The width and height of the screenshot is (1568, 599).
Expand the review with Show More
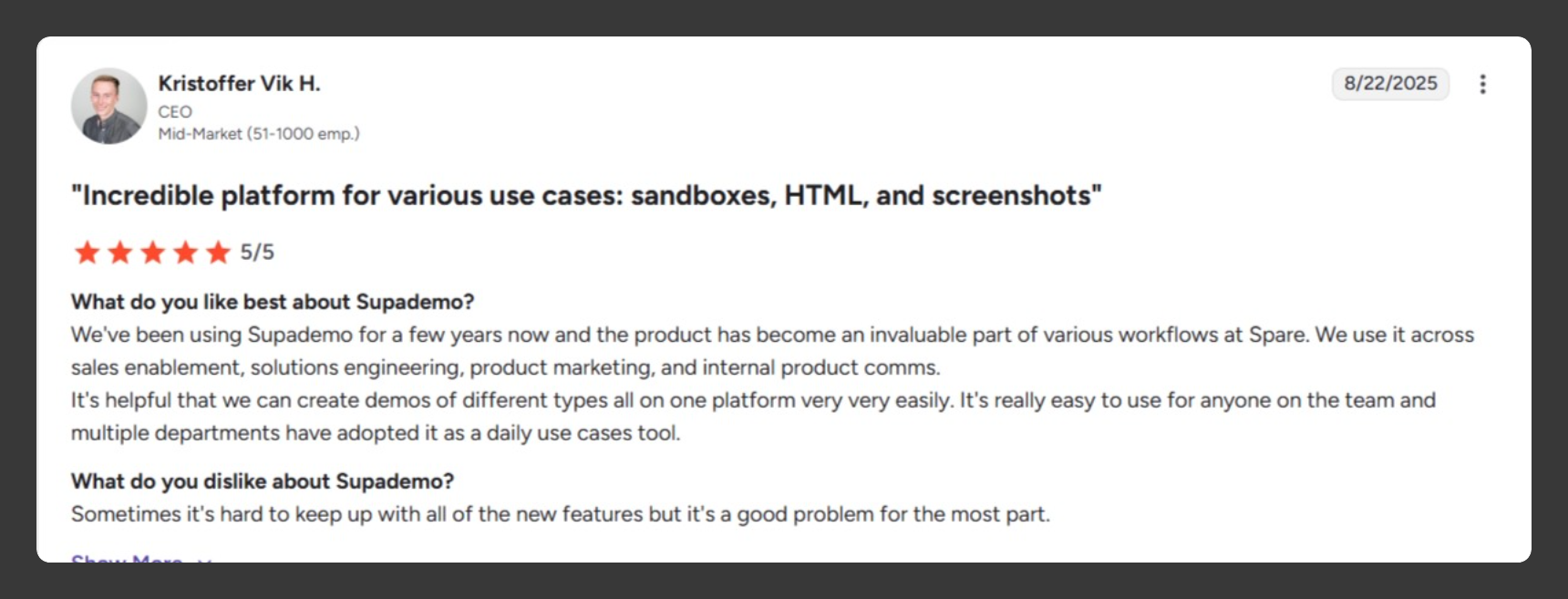click(x=127, y=558)
